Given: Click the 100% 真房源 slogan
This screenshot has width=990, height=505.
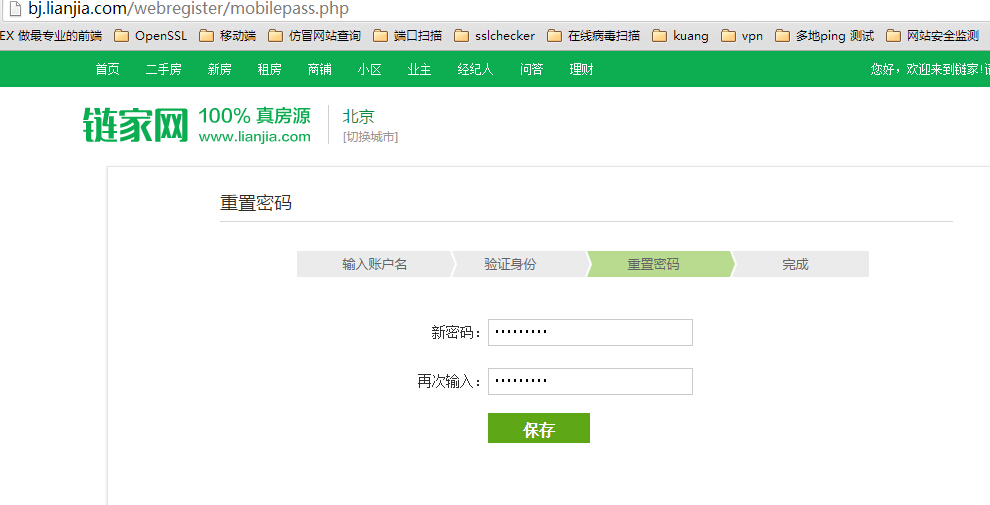Looking at the screenshot, I should [x=254, y=116].
